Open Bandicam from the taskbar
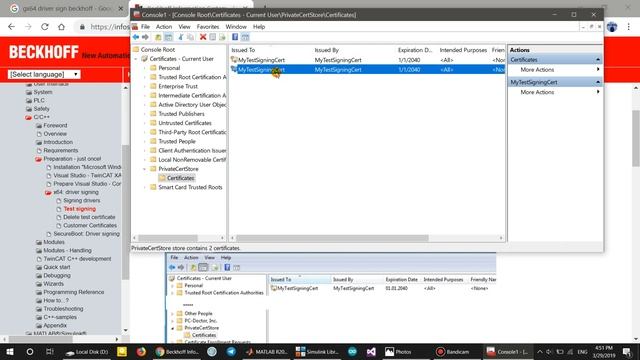This screenshot has height=360, width=640. [452, 352]
